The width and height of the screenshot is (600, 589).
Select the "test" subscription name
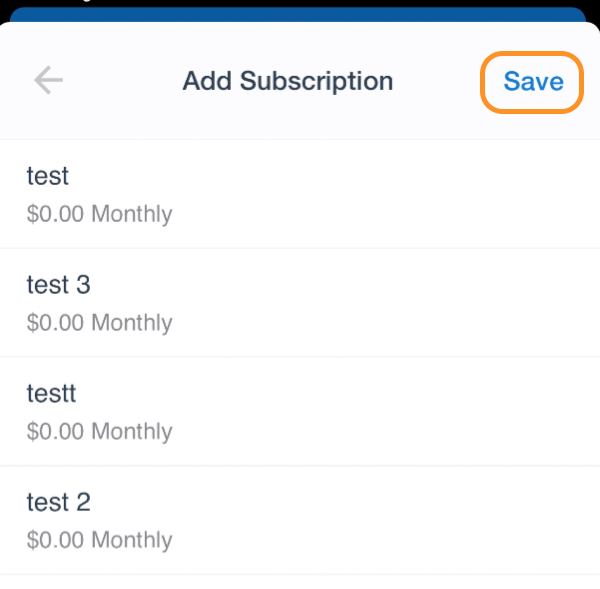click(x=48, y=176)
